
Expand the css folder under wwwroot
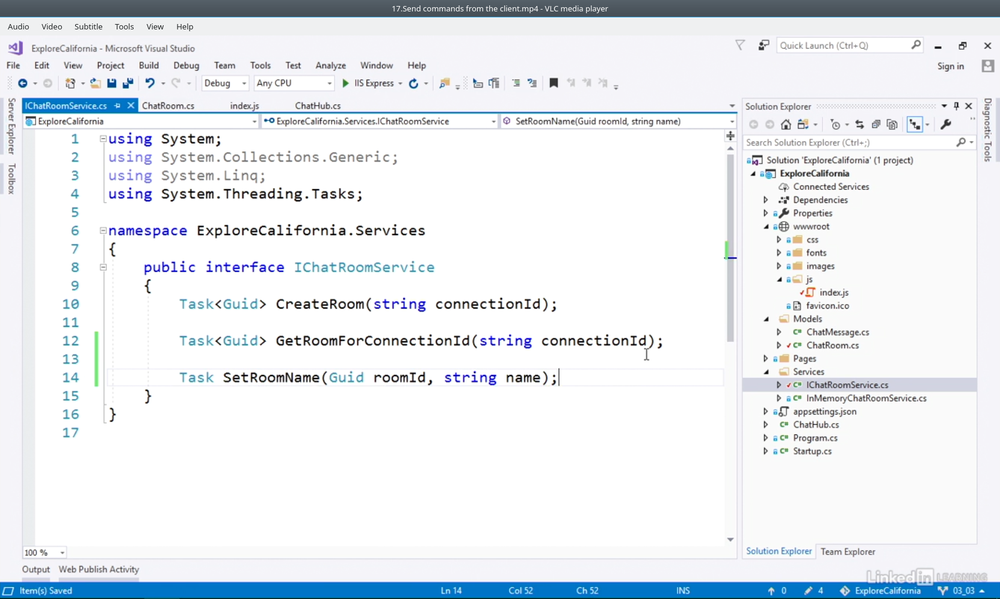(779, 240)
